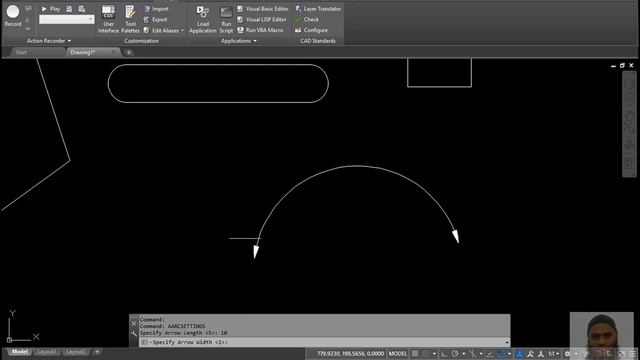Toggle polar tracking
Screen dimensions: 640x360
455,353
